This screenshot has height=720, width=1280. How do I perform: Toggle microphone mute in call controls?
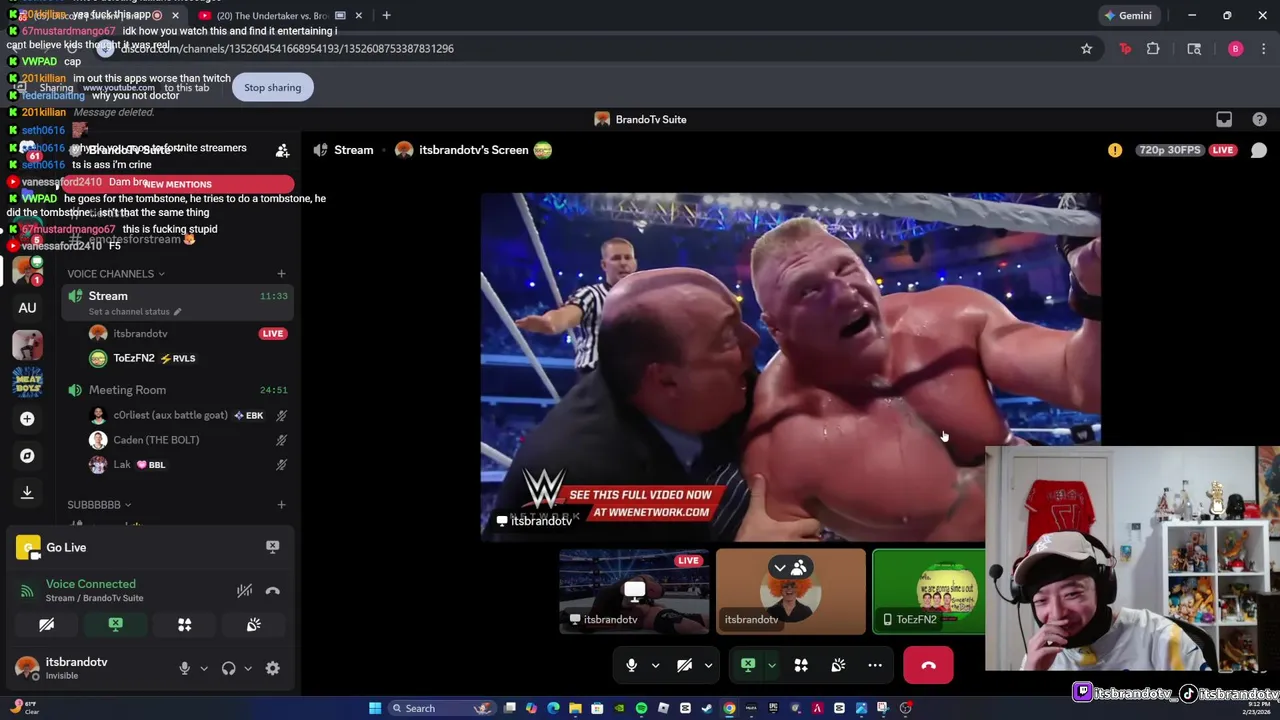coord(631,665)
